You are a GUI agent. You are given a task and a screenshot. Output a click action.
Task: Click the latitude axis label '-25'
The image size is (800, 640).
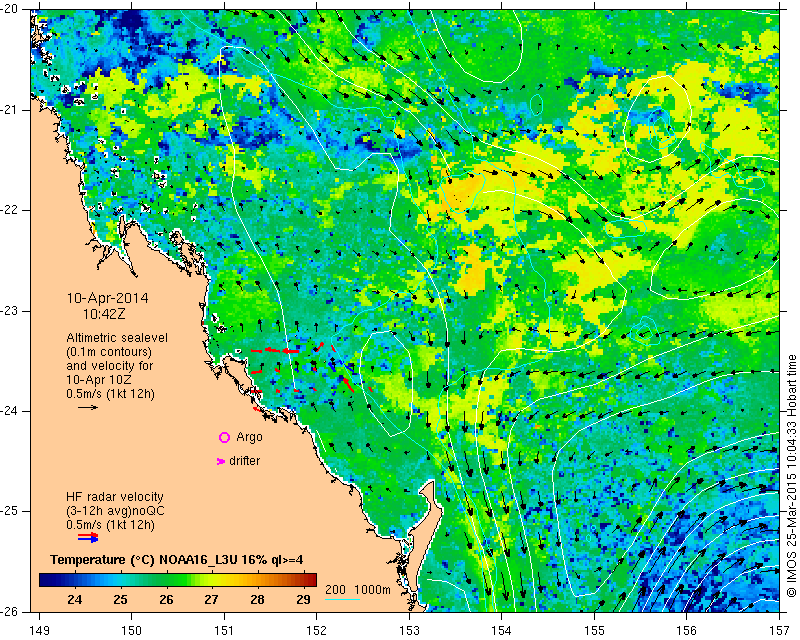tap(9, 511)
